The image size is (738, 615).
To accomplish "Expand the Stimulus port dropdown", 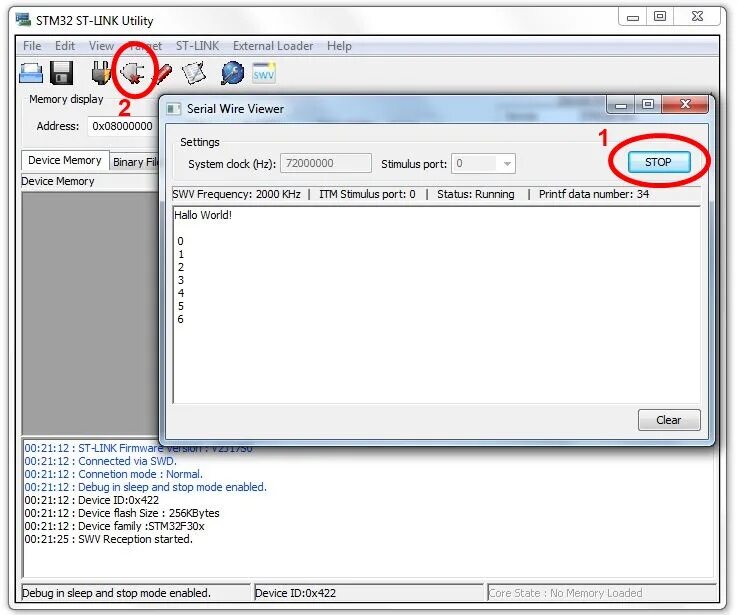I will click(507, 164).
